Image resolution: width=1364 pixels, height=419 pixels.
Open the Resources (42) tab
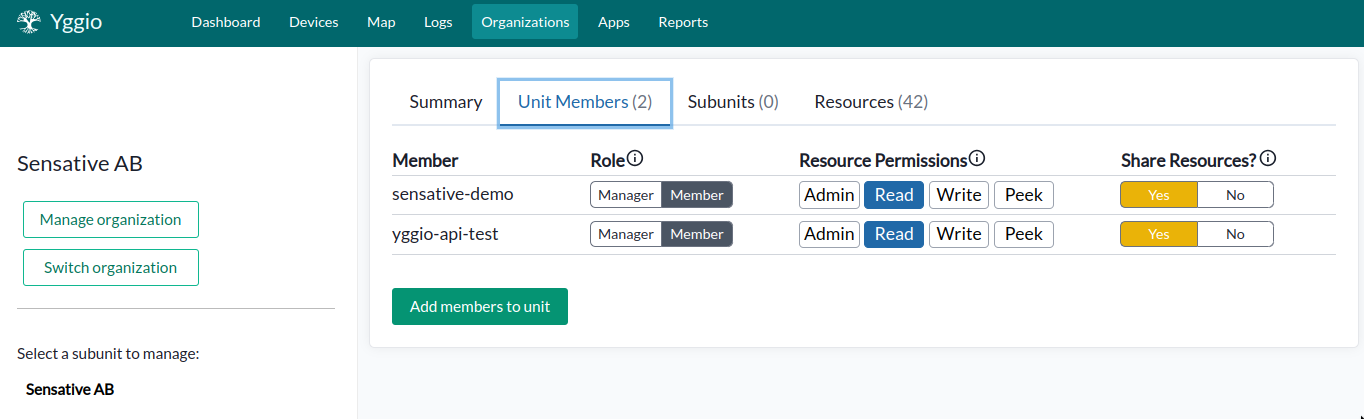point(871,102)
